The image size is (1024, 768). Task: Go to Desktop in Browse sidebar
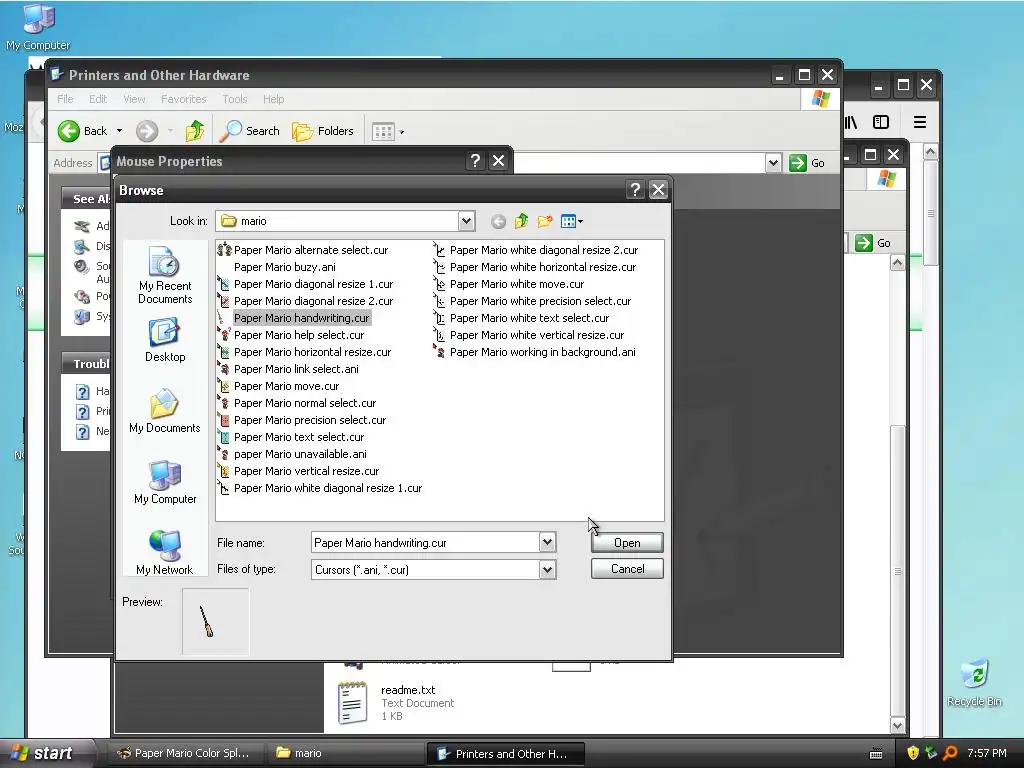click(165, 340)
